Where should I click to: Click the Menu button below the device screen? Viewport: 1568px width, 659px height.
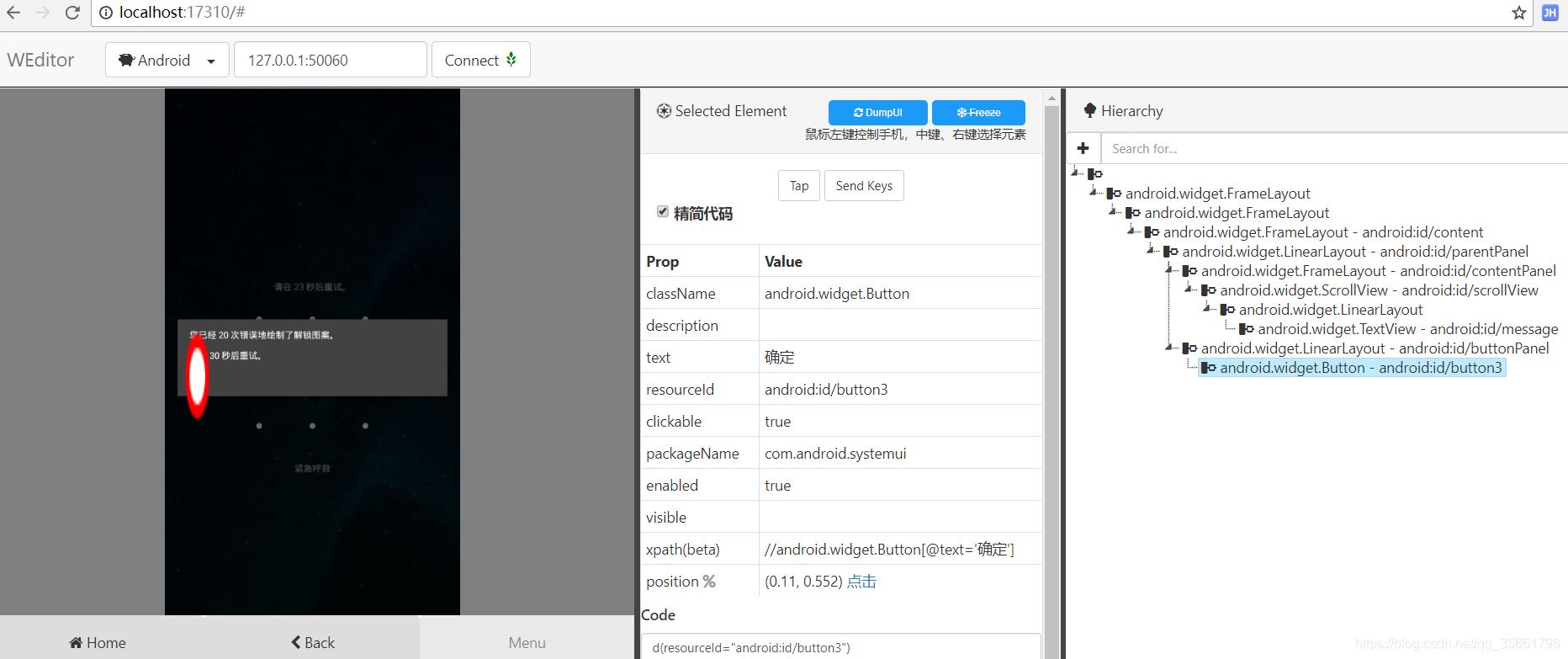coord(527,642)
